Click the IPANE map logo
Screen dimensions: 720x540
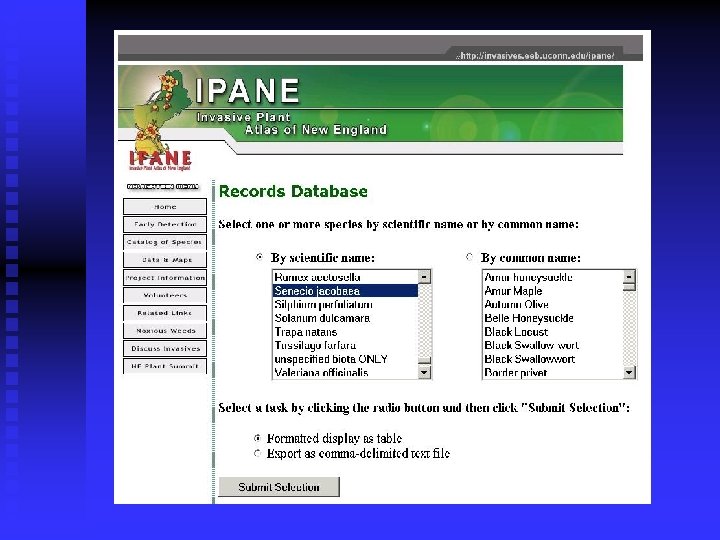click(x=161, y=120)
